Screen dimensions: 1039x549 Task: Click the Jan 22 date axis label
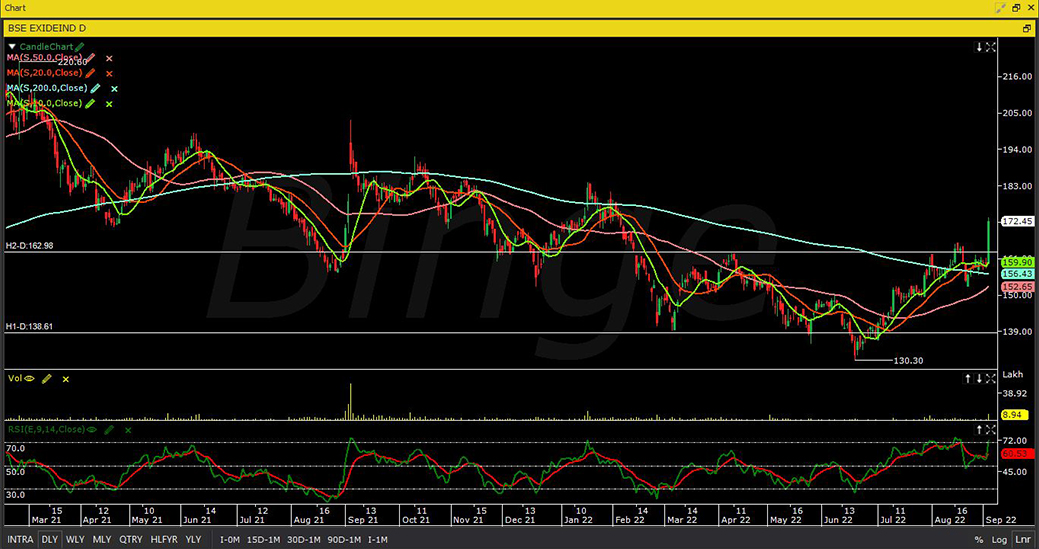point(578,520)
